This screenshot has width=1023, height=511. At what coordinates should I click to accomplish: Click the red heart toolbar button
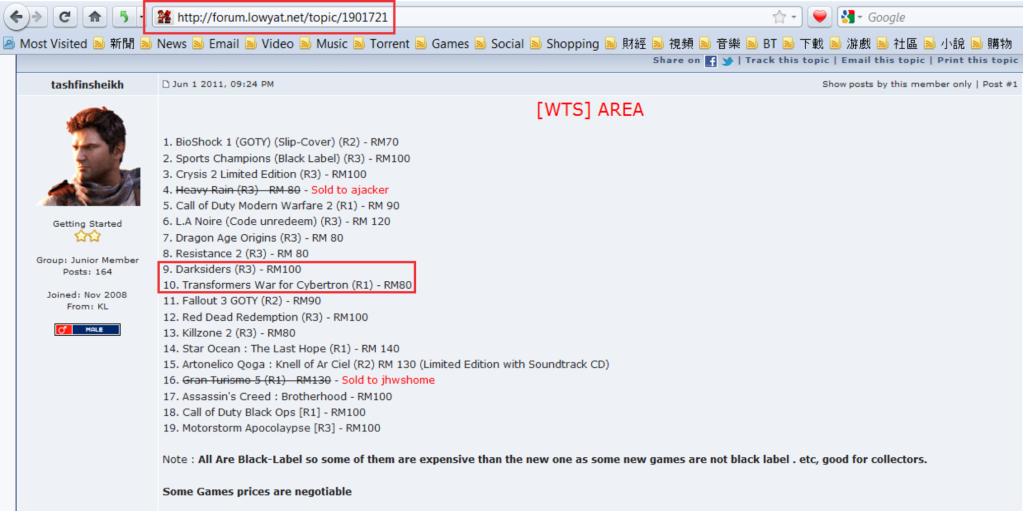point(819,17)
